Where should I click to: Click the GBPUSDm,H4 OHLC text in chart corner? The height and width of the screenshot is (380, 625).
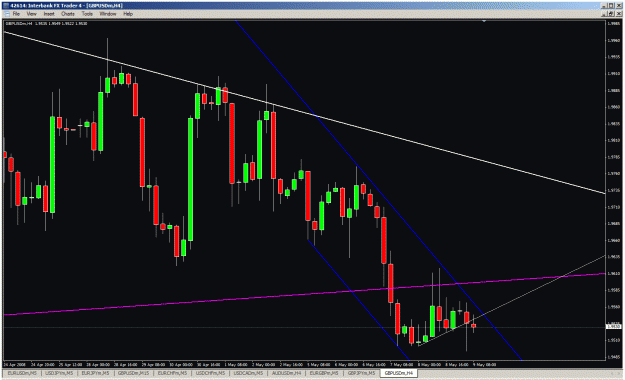(x=47, y=24)
